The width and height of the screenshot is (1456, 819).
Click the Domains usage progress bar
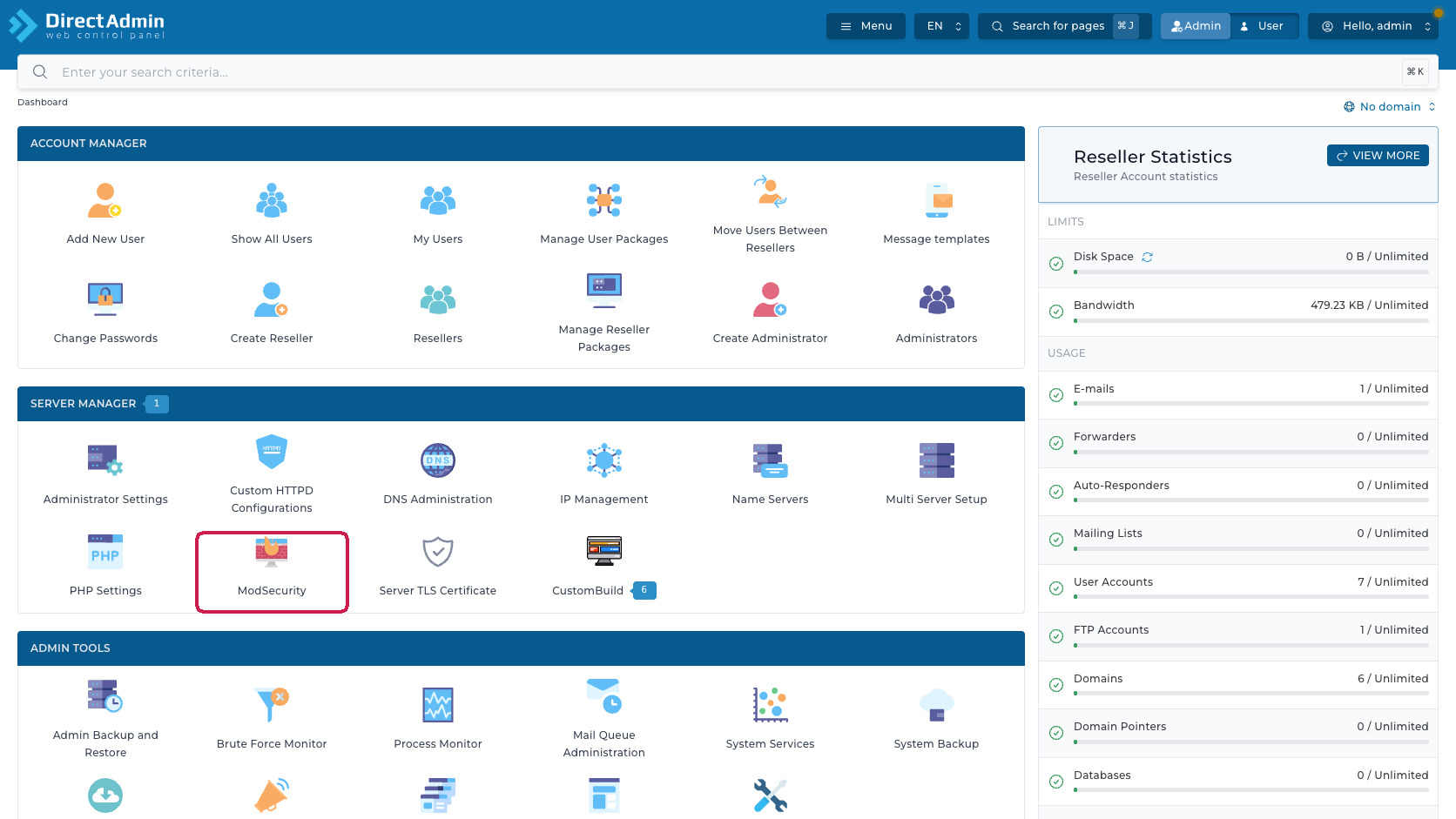(1251, 694)
